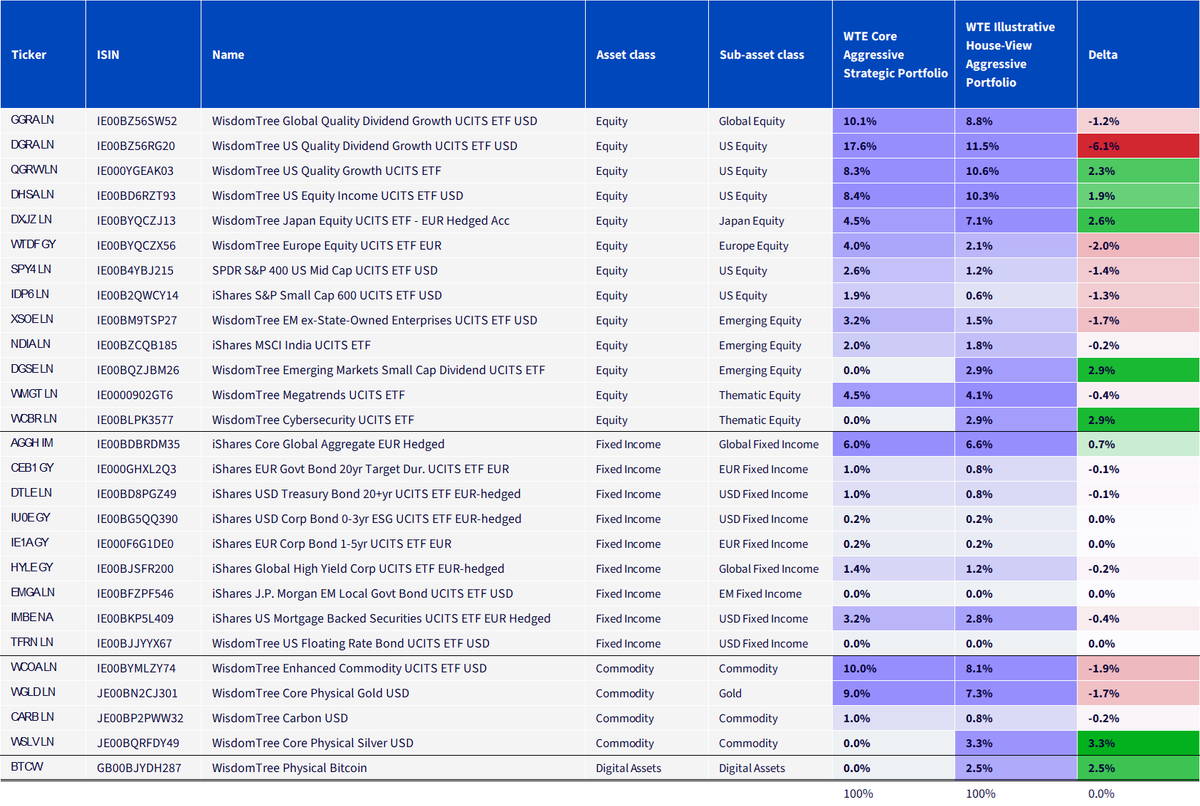The width and height of the screenshot is (1200, 806).
Task: Click SPDR S&P 400 US Mid Cap name
Action: point(327,271)
